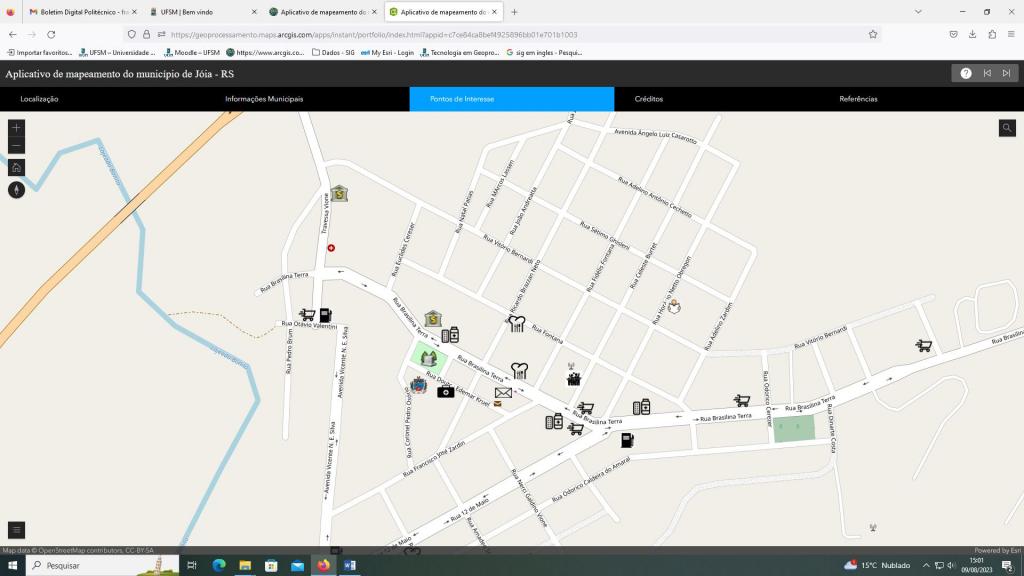Open the map search tool
The width and height of the screenshot is (1024, 576).
tap(1007, 128)
